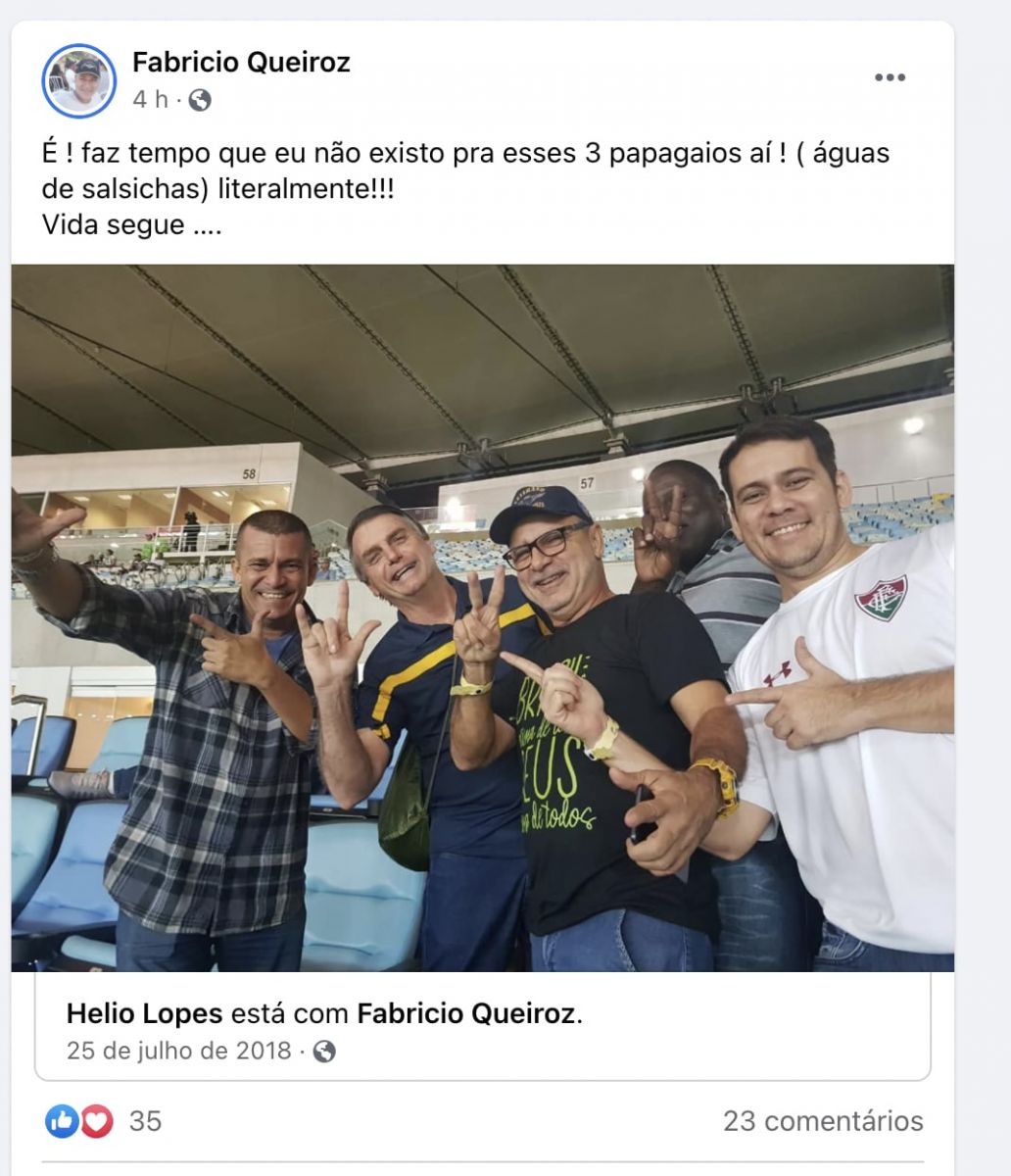Click the public globe icon beside 4 h
Viewport: 1011px width, 1176px height.
(200, 100)
